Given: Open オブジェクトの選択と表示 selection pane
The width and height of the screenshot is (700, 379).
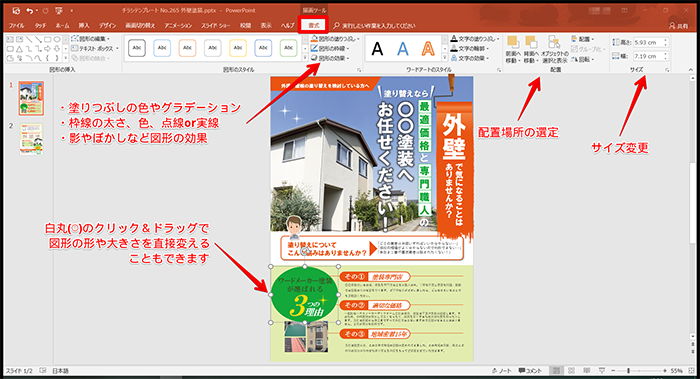Looking at the screenshot, I should point(554,49).
